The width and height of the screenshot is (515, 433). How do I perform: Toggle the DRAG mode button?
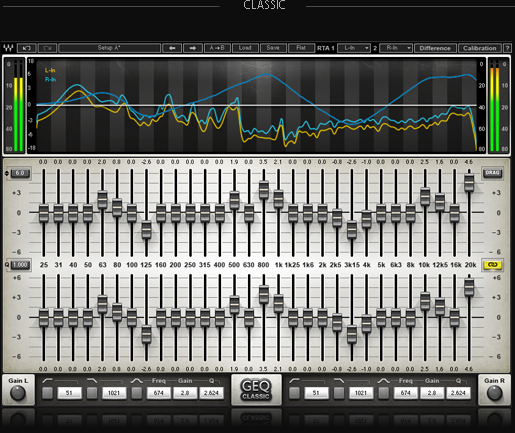coord(492,173)
